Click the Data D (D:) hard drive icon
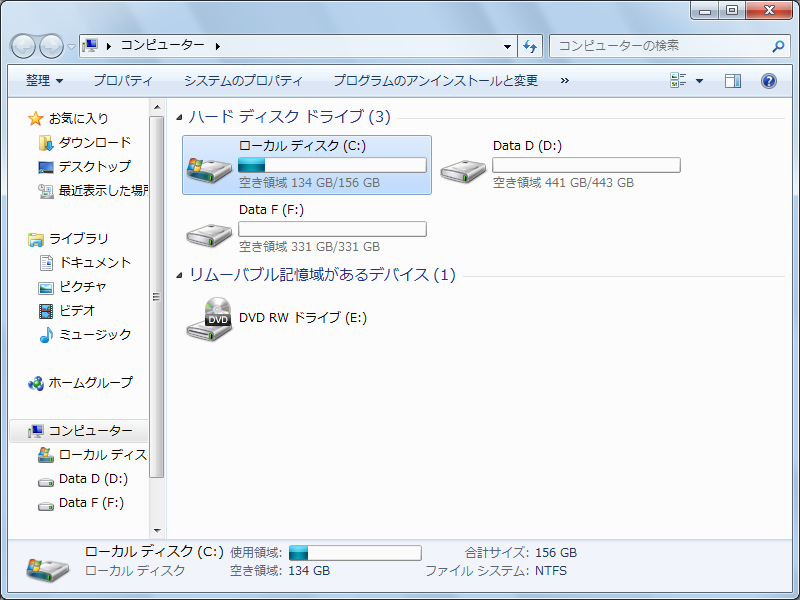 coord(463,170)
